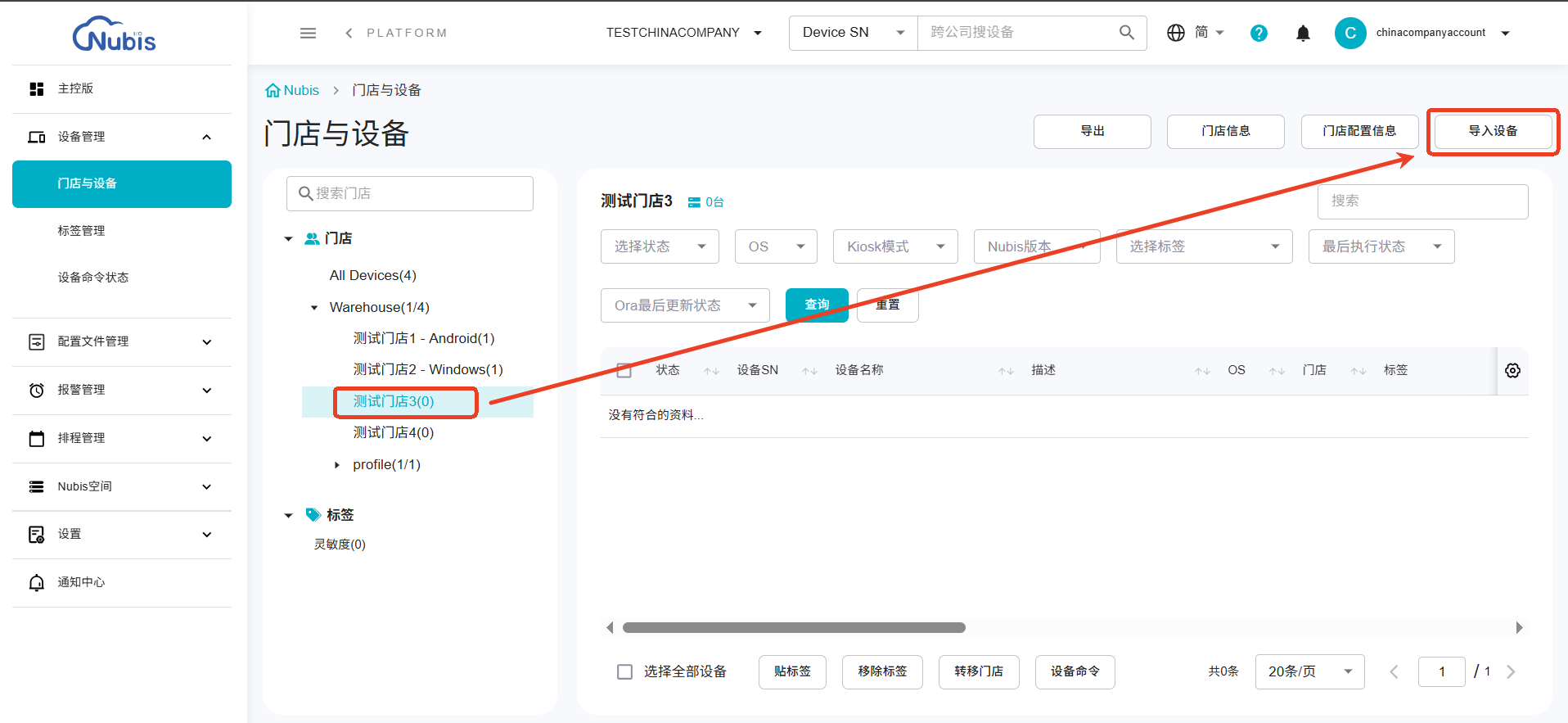Expand 报警管理 sidebar menu
Viewport: 1568px width, 723px height.
coord(122,390)
